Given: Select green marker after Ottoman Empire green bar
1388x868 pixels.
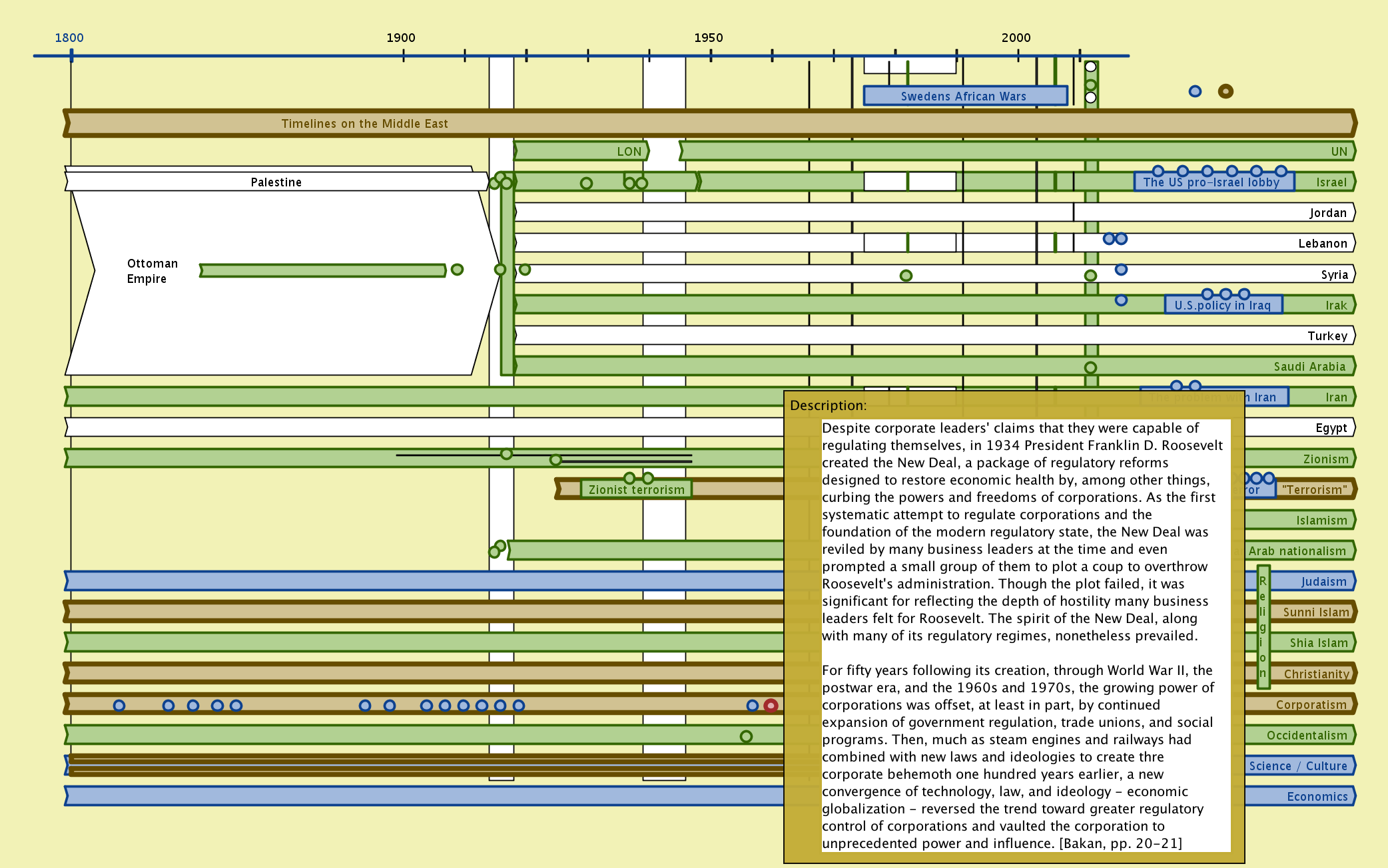Looking at the screenshot, I should (x=457, y=270).
